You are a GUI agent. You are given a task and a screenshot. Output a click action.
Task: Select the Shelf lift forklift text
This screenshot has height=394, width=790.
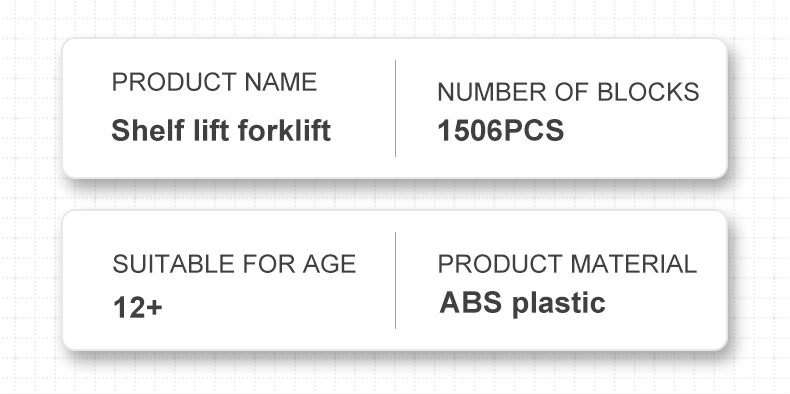(221, 130)
